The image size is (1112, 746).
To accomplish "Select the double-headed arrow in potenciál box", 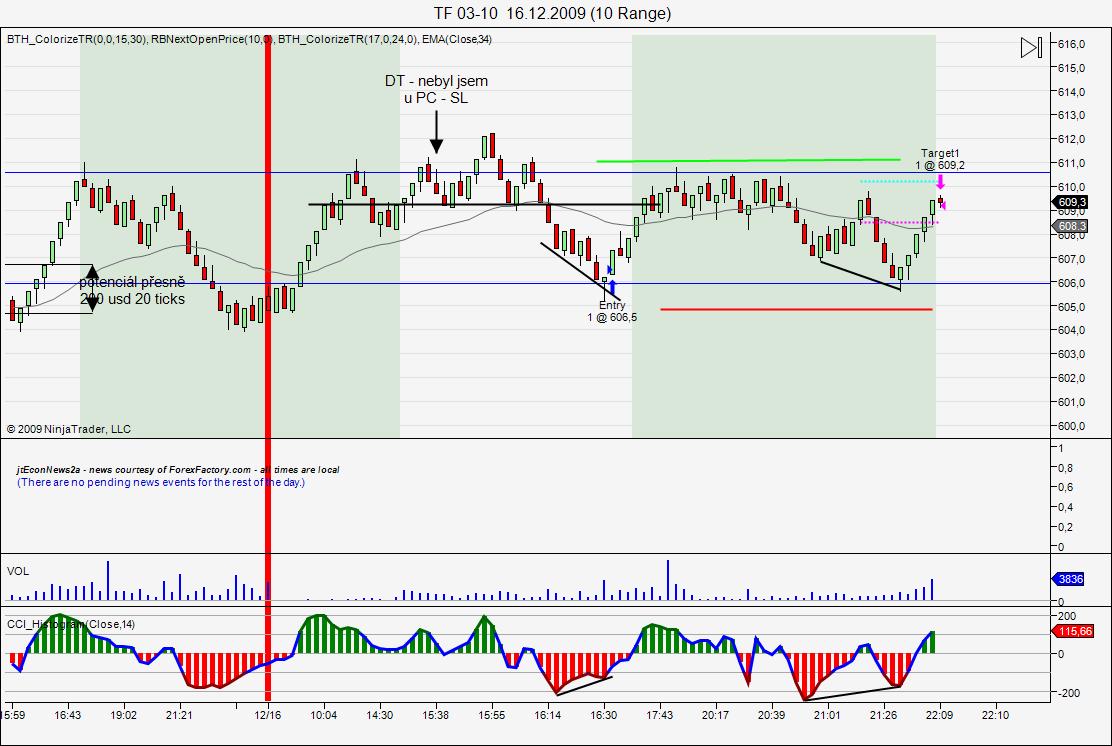I will click(92, 289).
